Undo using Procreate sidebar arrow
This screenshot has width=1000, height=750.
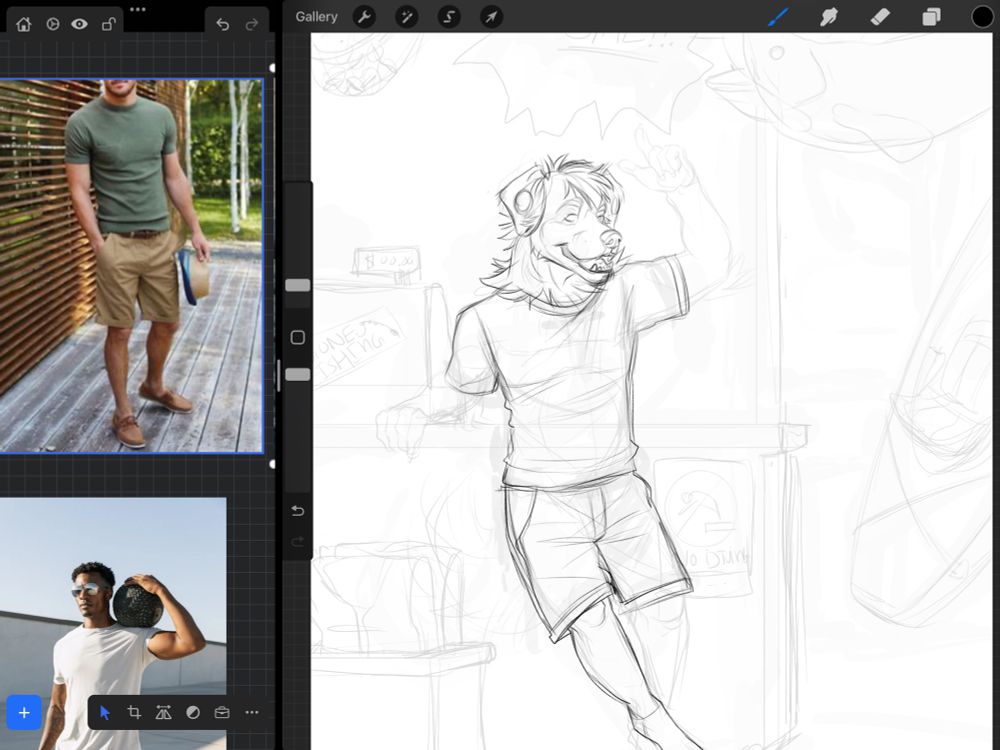click(x=298, y=511)
